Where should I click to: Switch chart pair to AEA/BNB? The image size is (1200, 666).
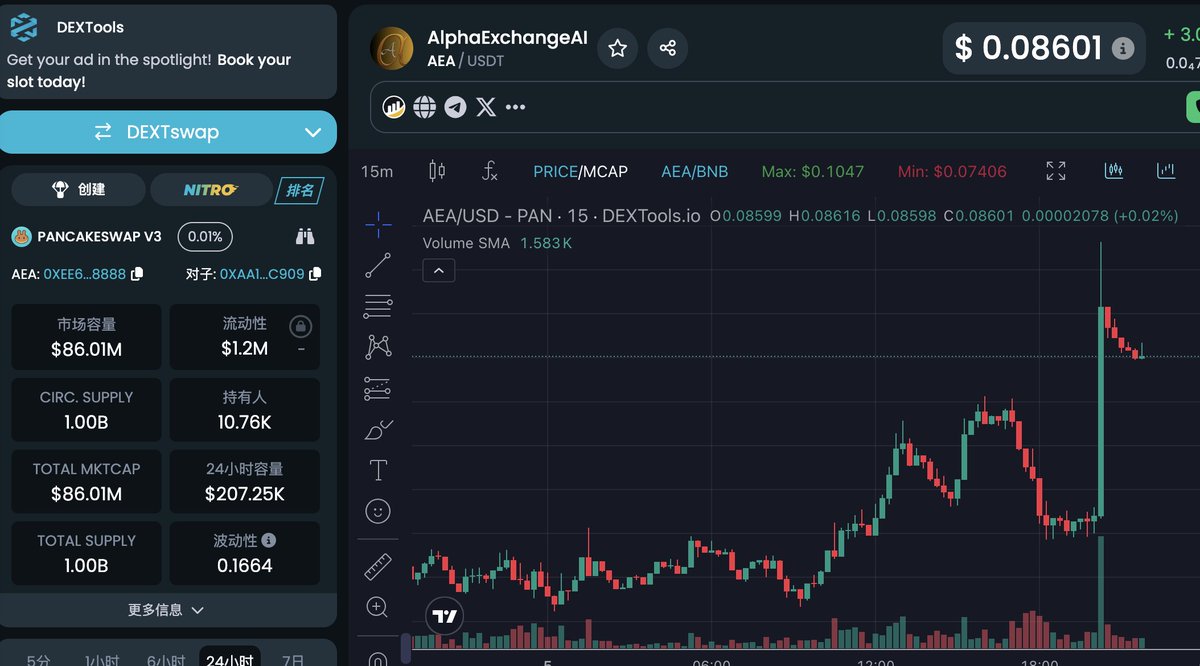(694, 171)
